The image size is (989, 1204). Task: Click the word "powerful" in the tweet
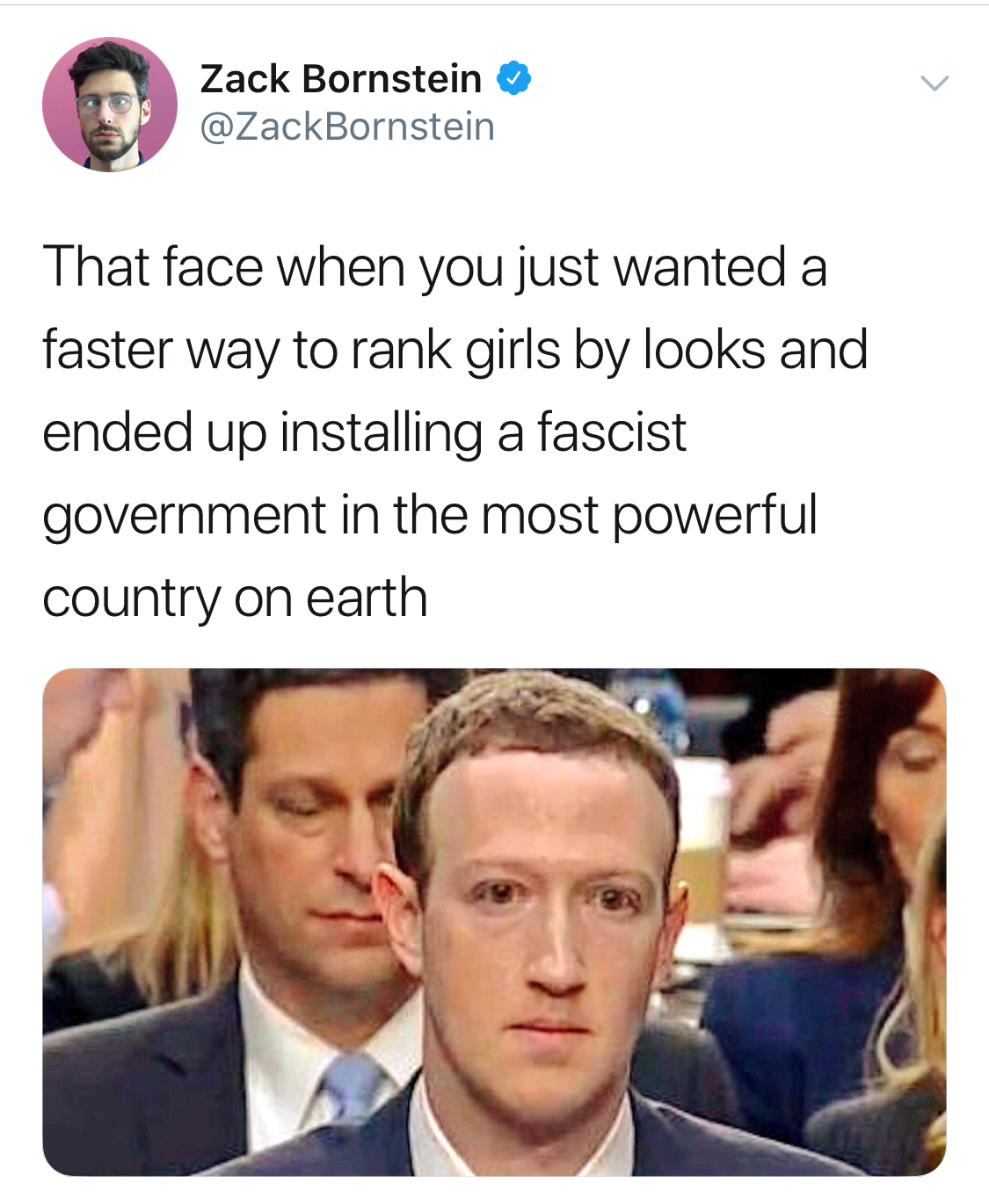[715, 515]
